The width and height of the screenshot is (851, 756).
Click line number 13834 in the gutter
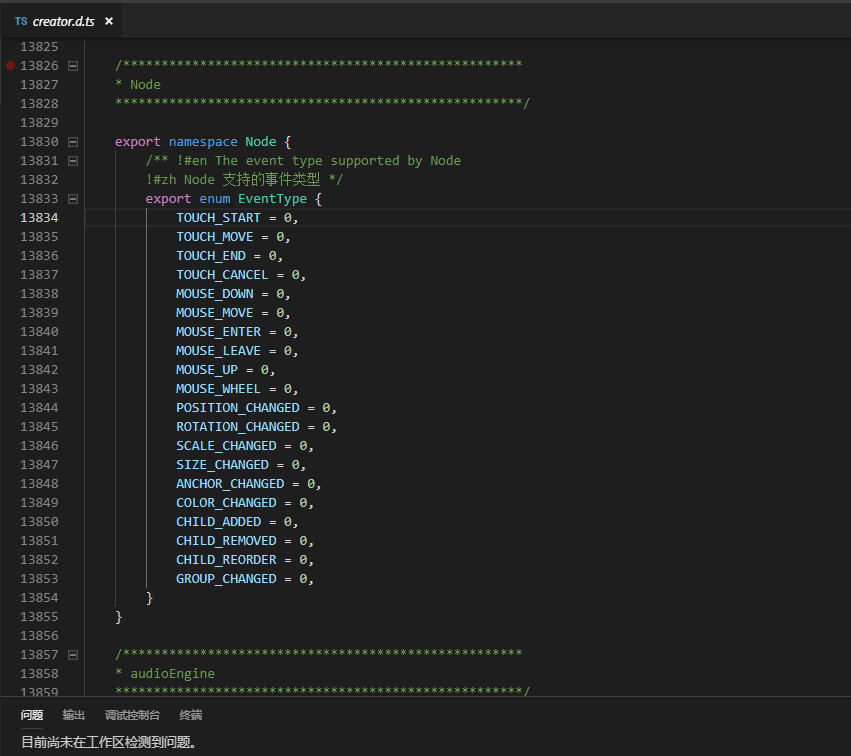coord(39,218)
